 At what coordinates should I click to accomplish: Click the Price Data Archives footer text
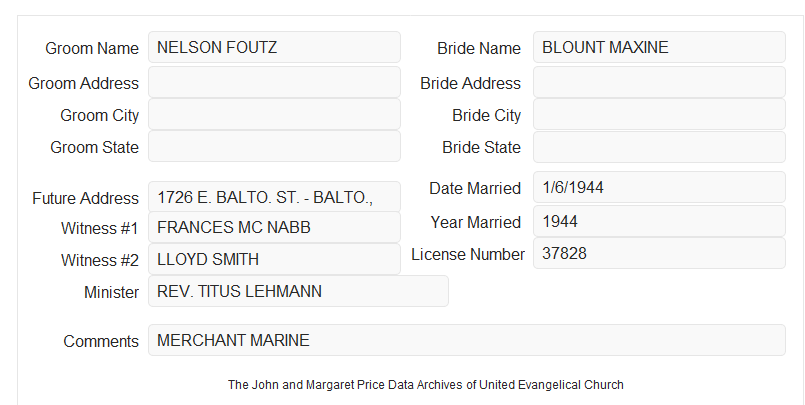point(426,385)
